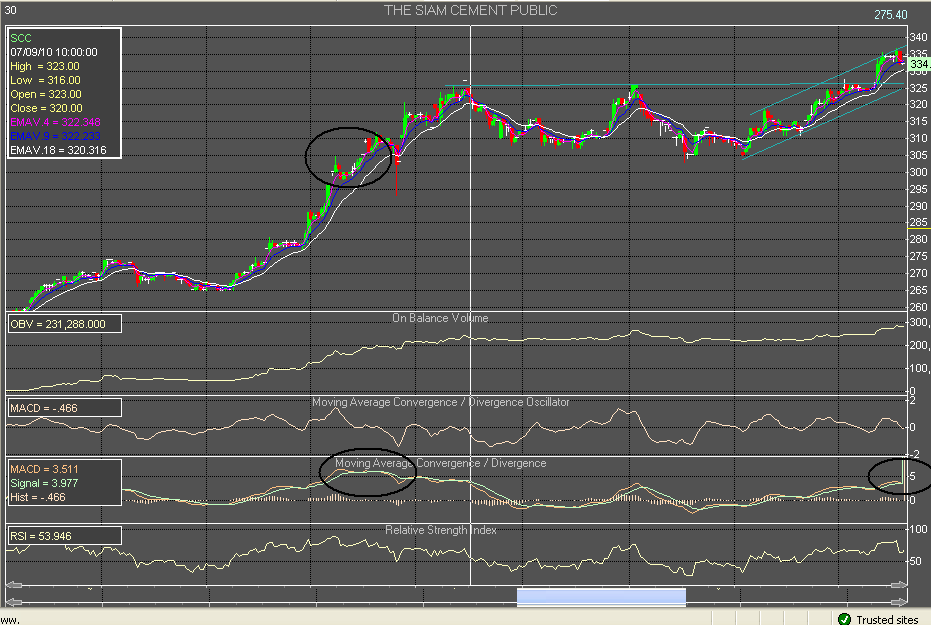The image size is (931, 625).
Task: Click the MACD = 3.511 reading
Action: click(x=44, y=469)
